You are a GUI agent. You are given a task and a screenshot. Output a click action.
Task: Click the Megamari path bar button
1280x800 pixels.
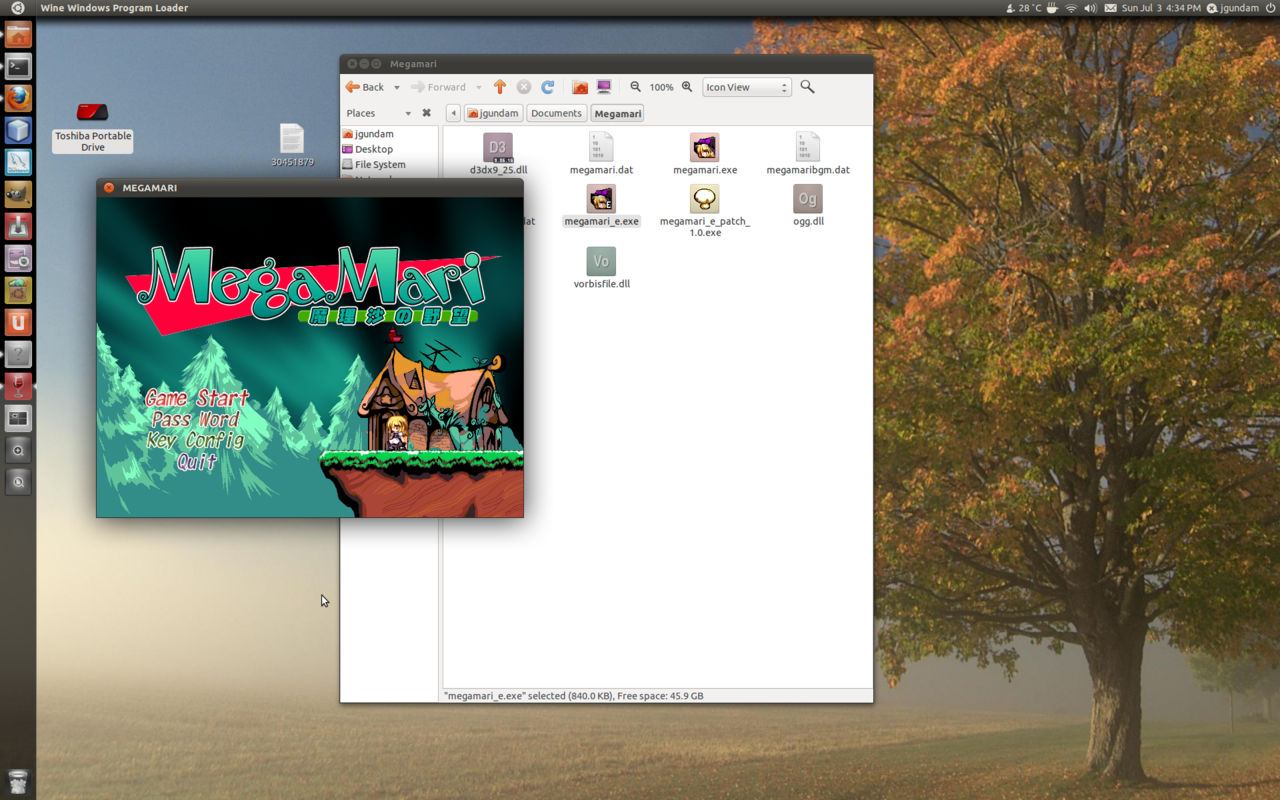(617, 113)
